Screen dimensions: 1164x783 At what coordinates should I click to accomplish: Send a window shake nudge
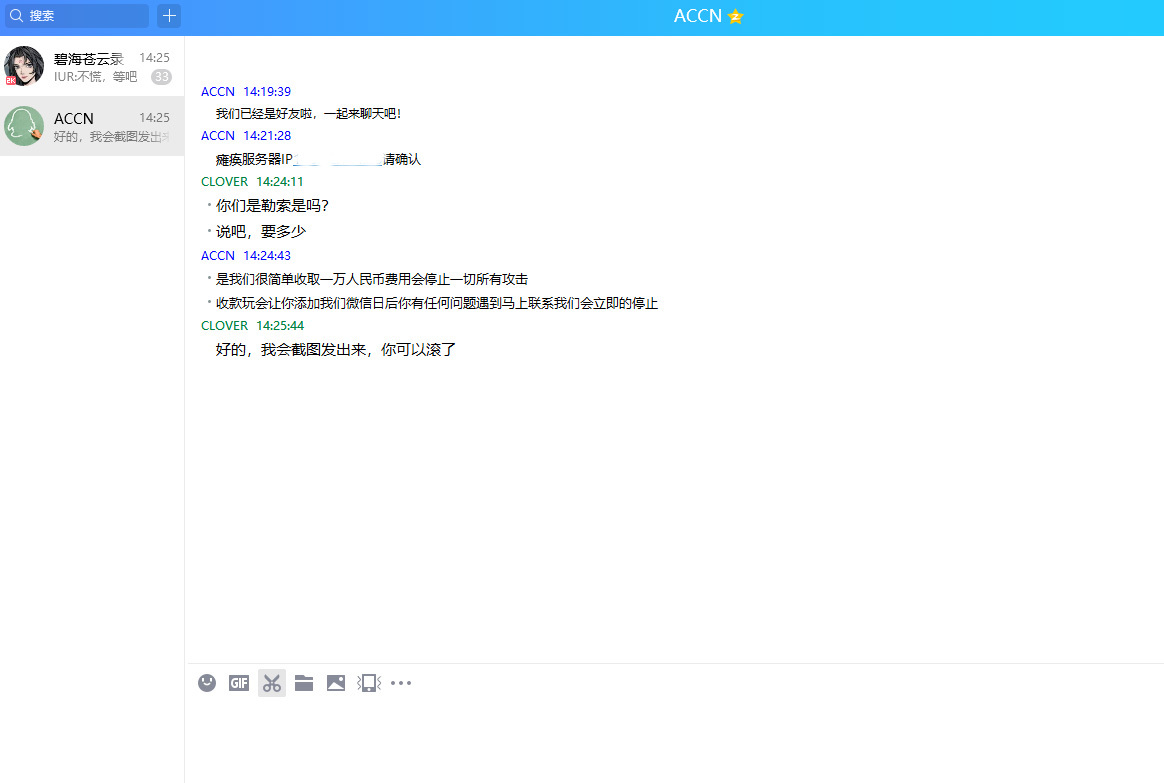(369, 683)
